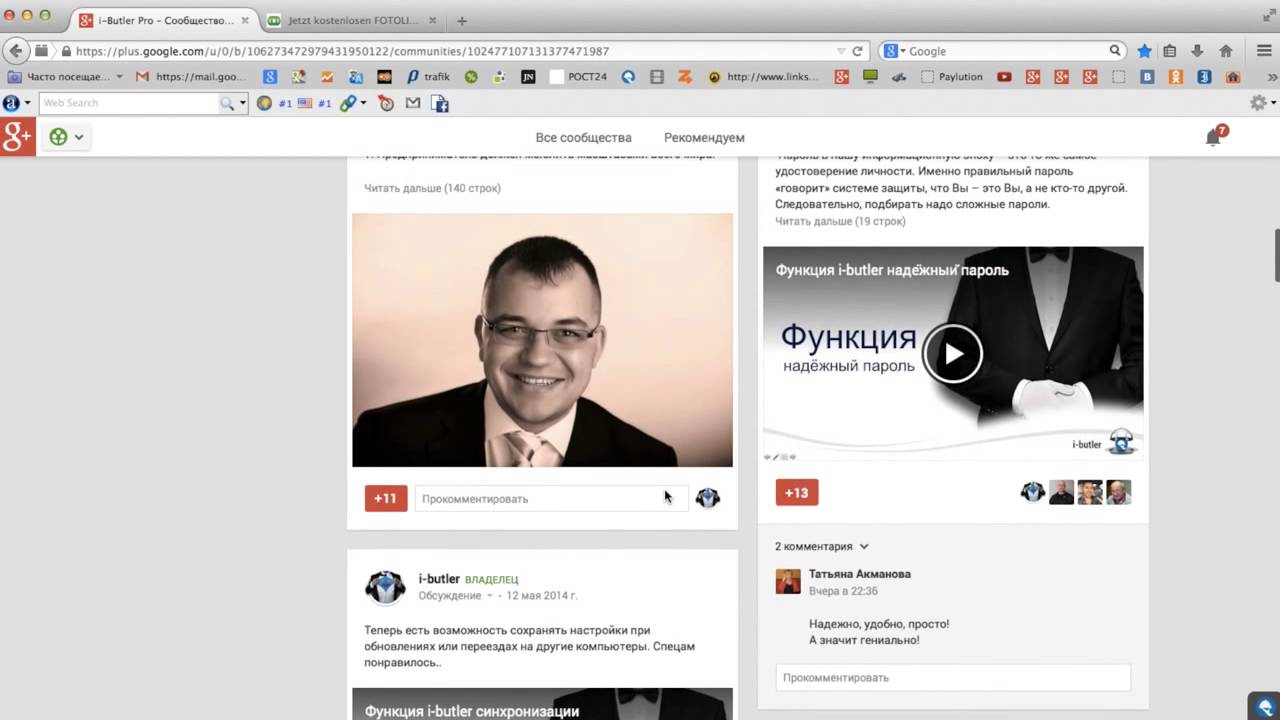Reload the page with the refresh icon
Screen dimensions: 1280x720
point(857,51)
